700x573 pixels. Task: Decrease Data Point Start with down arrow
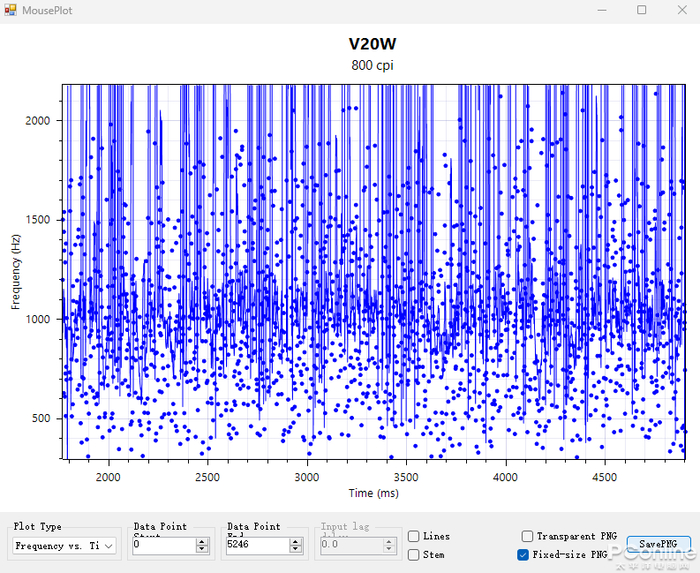202,550
